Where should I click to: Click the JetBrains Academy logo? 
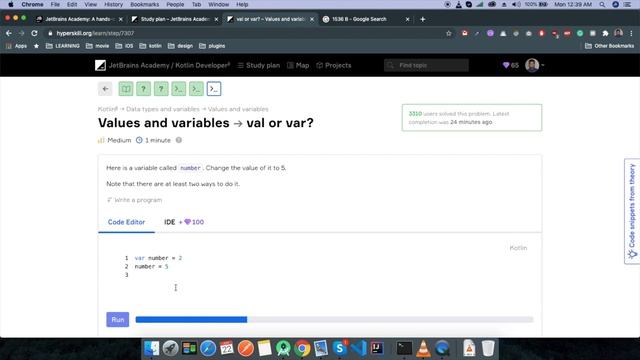[x=100, y=65]
